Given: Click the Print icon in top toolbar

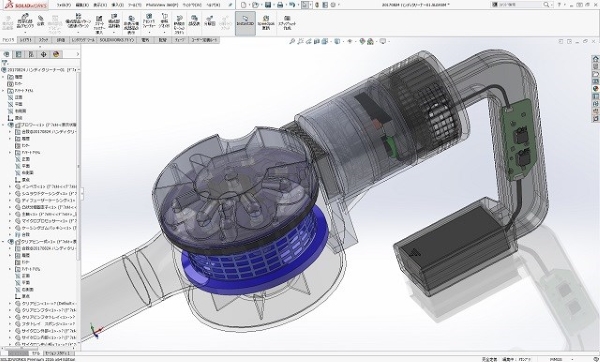Looking at the screenshot, I should point(280,5).
